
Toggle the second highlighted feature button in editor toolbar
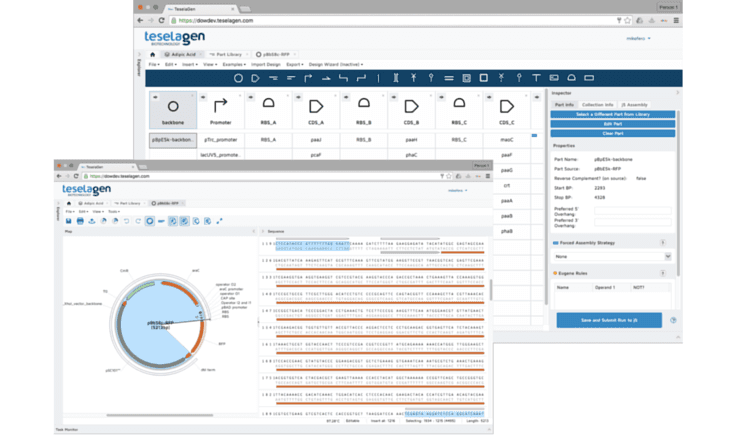(x=184, y=221)
